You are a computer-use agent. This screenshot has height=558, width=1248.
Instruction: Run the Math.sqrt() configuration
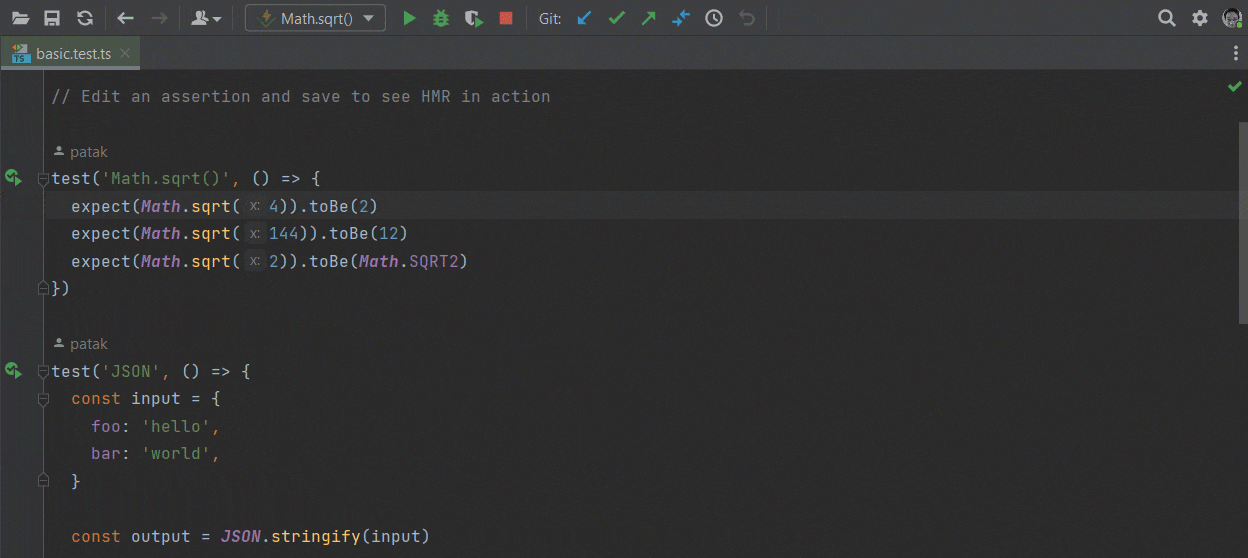point(408,18)
